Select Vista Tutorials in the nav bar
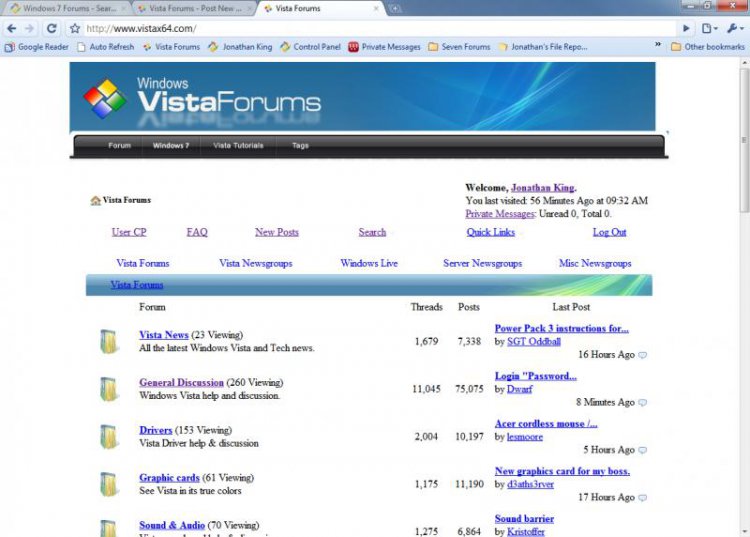 click(x=238, y=145)
